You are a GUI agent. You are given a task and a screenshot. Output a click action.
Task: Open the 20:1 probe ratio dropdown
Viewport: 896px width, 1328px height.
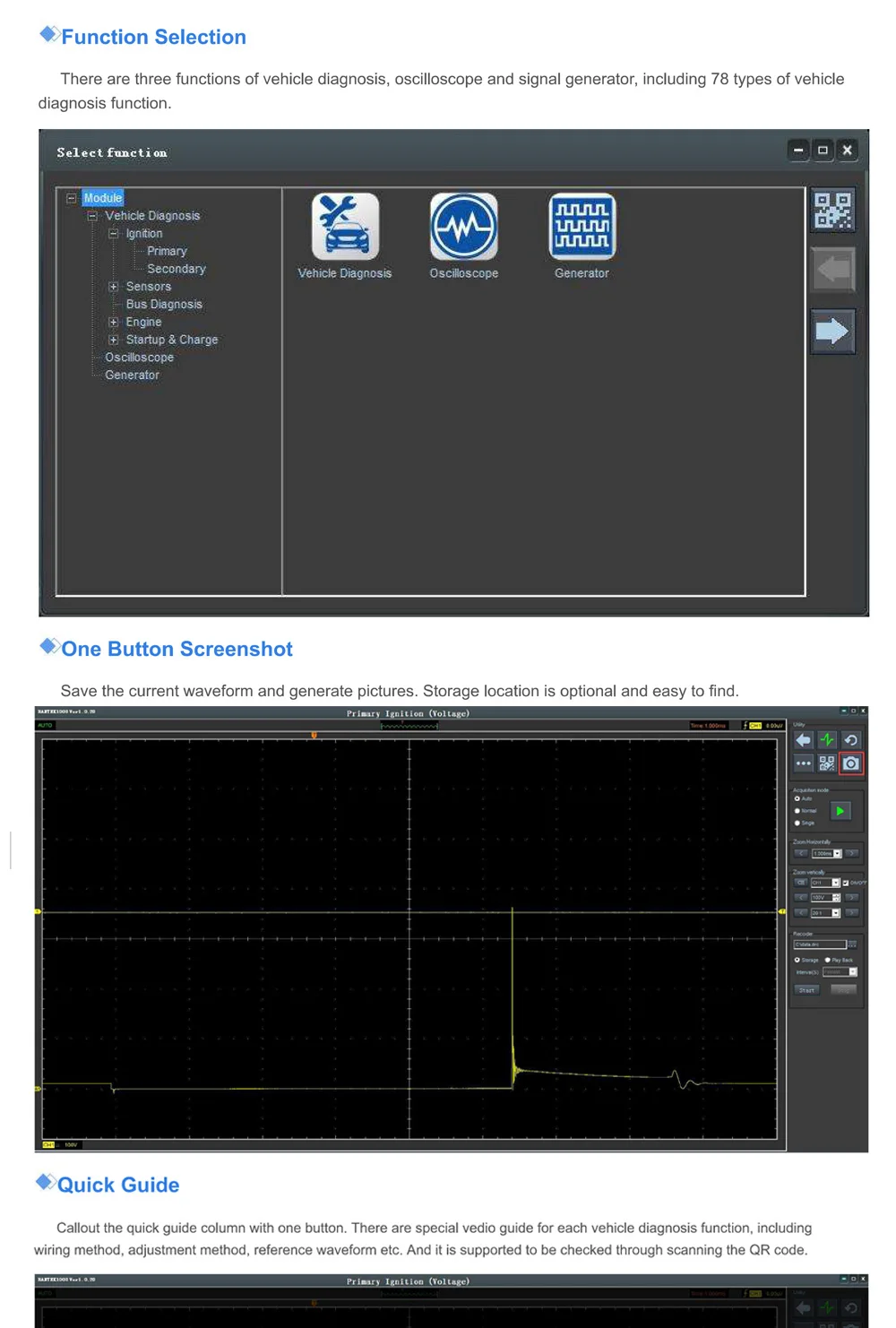tap(835, 913)
